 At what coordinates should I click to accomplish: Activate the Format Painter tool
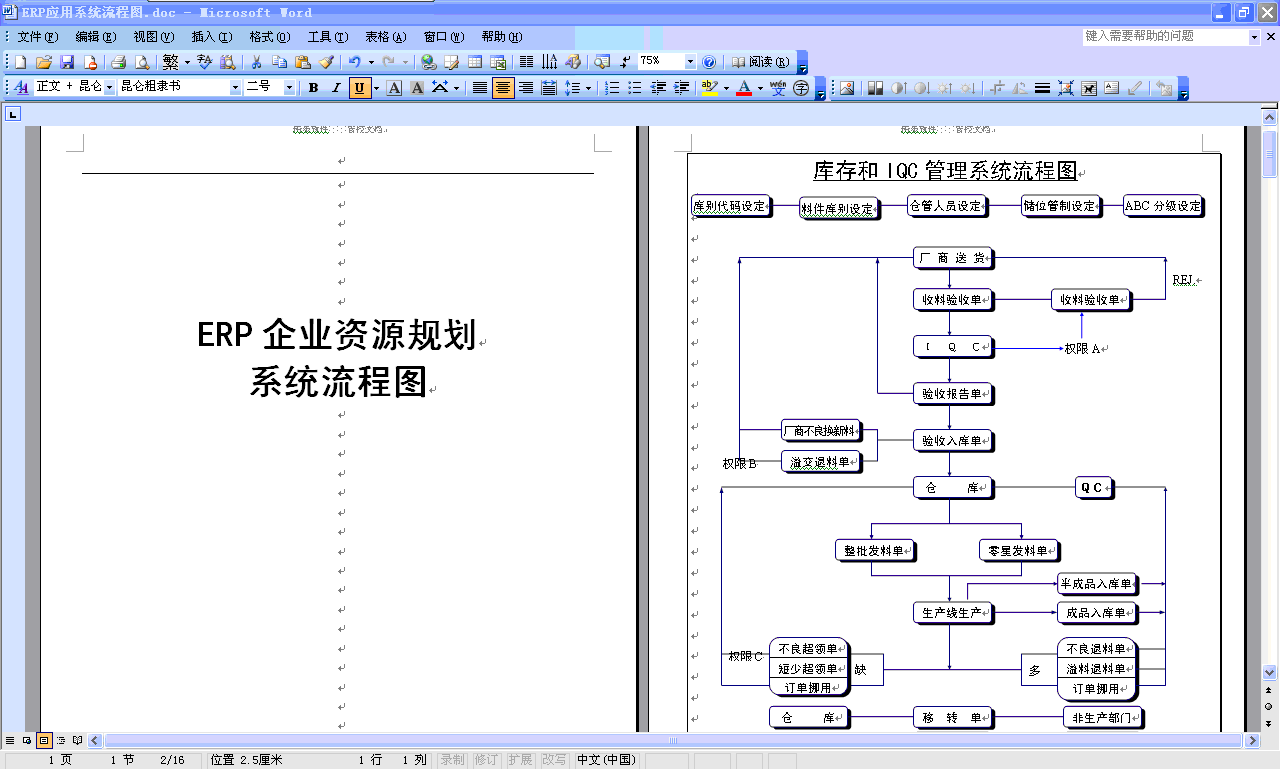pyautogui.click(x=327, y=60)
